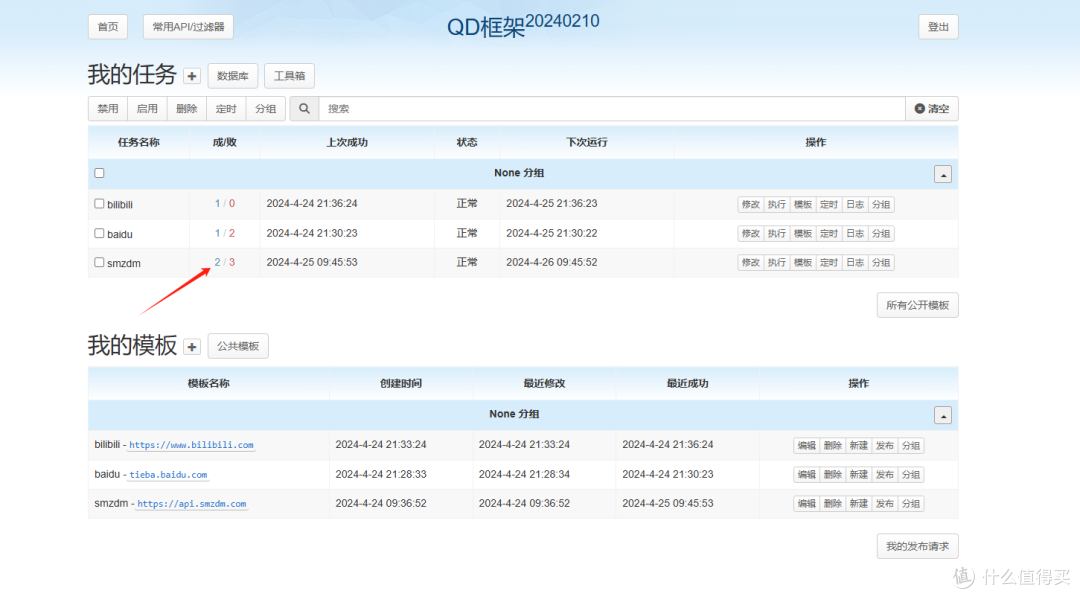Click 禁用 in the task toolbar
The width and height of the screenshot is (1080, 599).
[107, 109]
